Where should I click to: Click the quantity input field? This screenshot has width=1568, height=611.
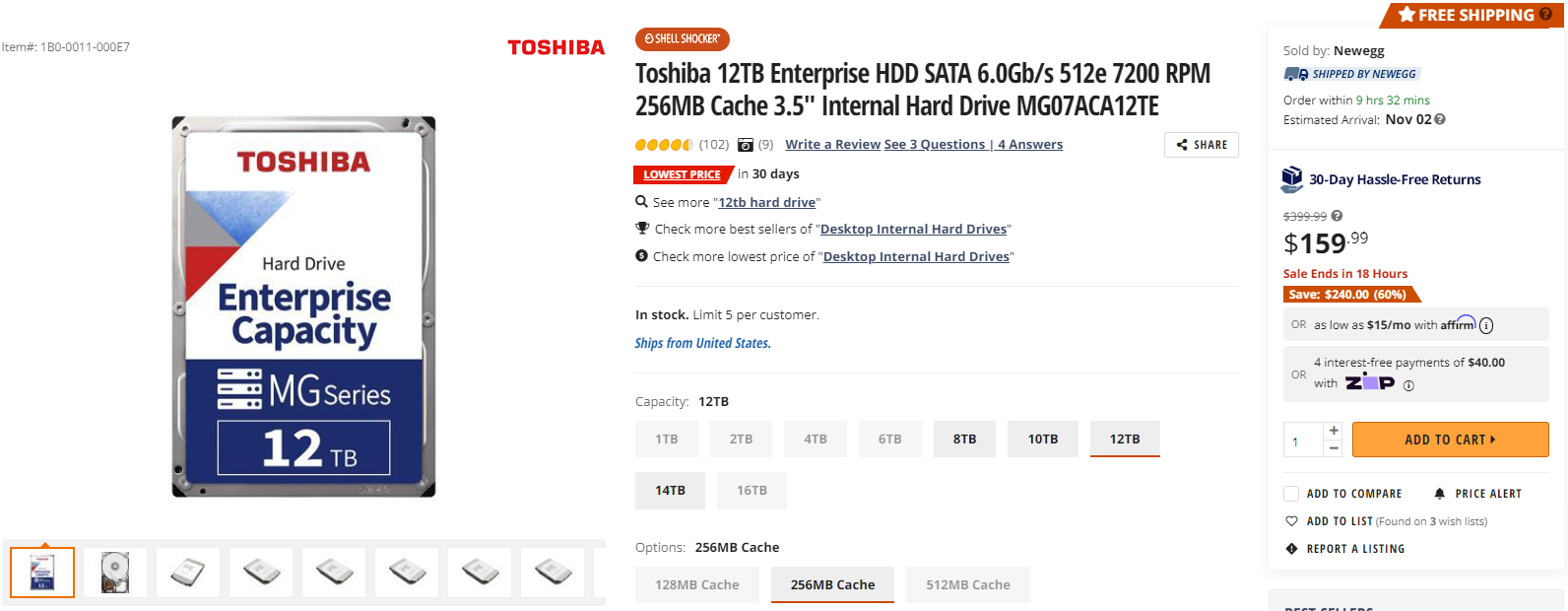(1303, 440)
